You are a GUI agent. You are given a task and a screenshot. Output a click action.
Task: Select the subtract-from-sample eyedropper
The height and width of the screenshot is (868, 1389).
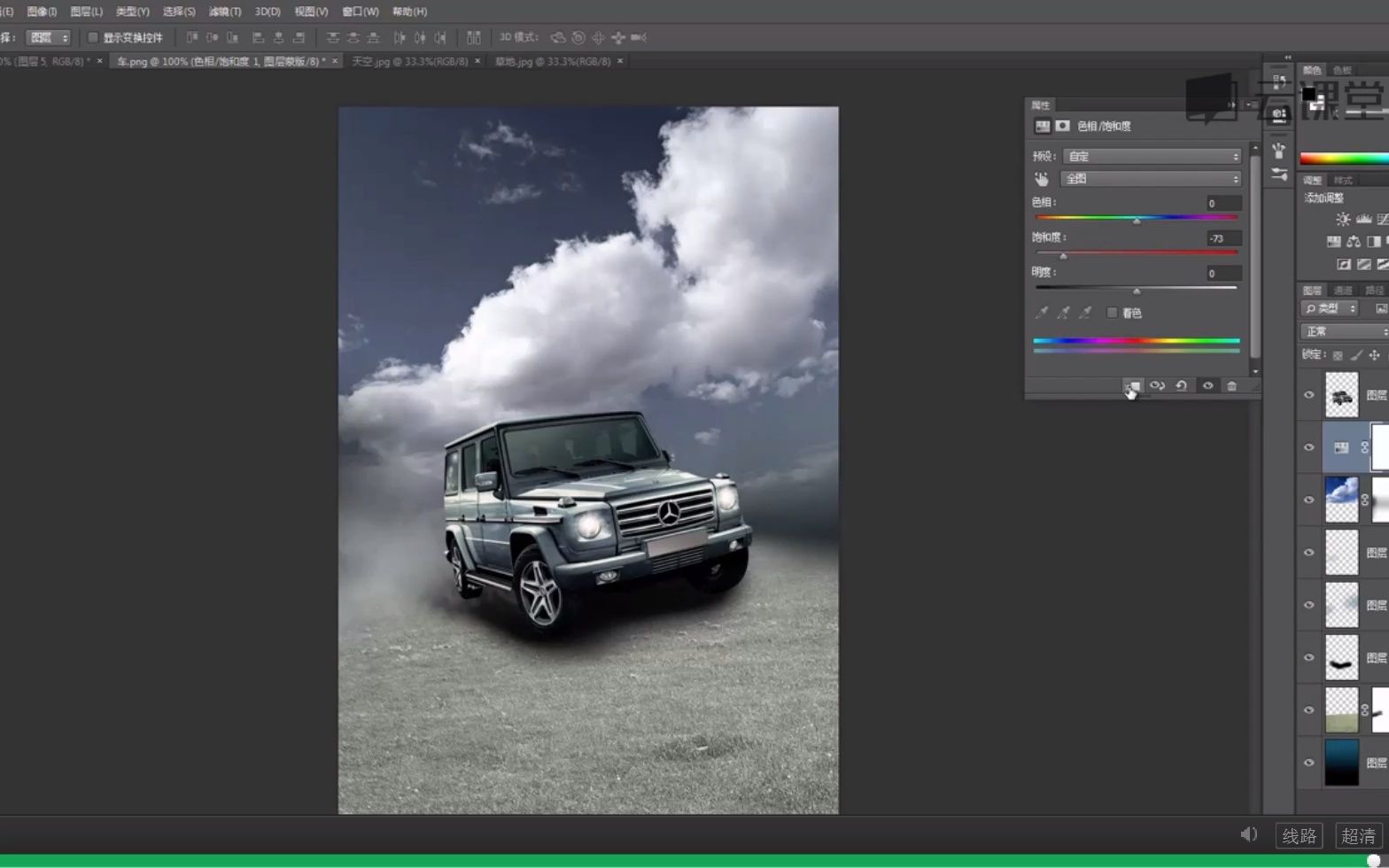tap(1084, 313)
